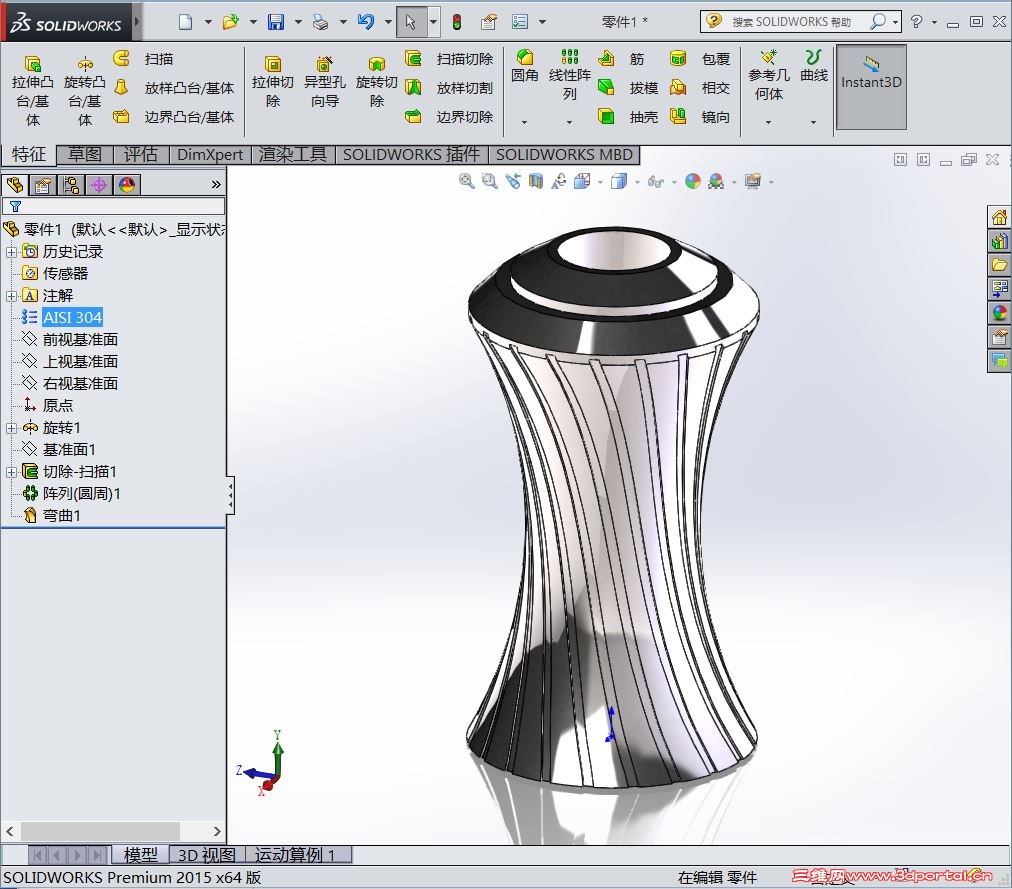1012x889 pixels.
Task: Toggle the feature tree filter icon
Action: pos(15,206)
